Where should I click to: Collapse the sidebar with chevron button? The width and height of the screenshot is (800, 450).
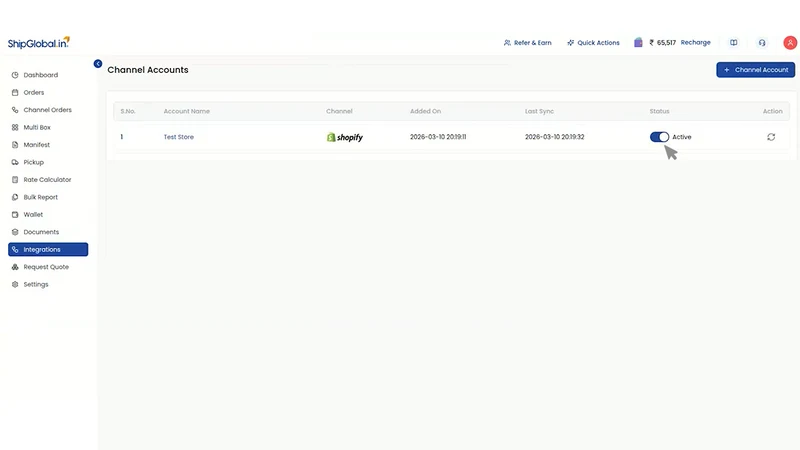(98, 64)
